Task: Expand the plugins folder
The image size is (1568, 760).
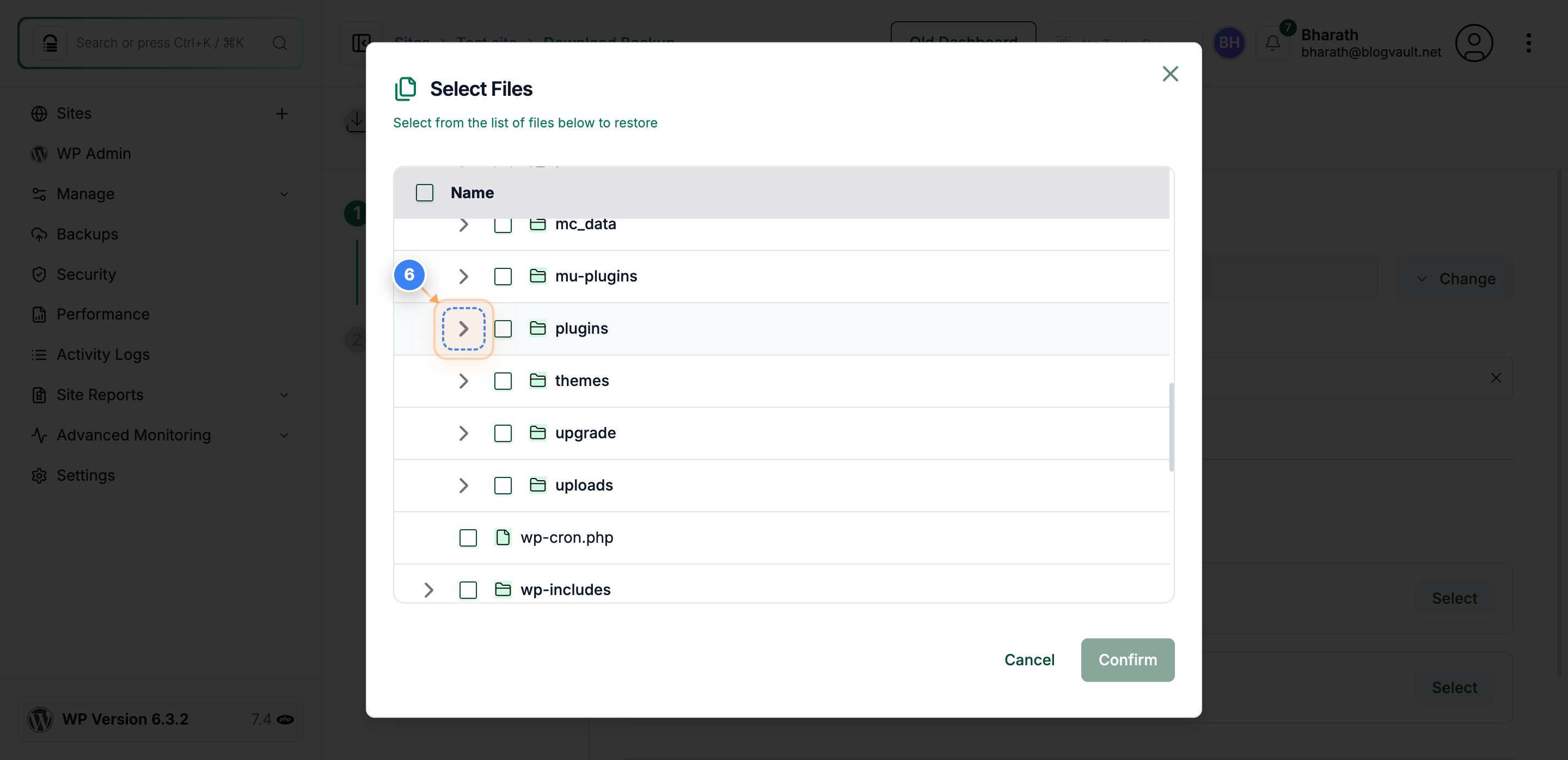Action: (464, 329)
